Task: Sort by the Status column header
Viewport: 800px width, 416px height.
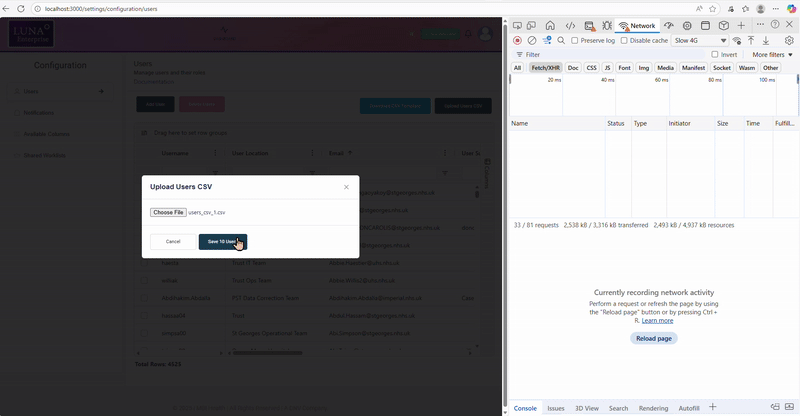Action: [x=619, y=124]
